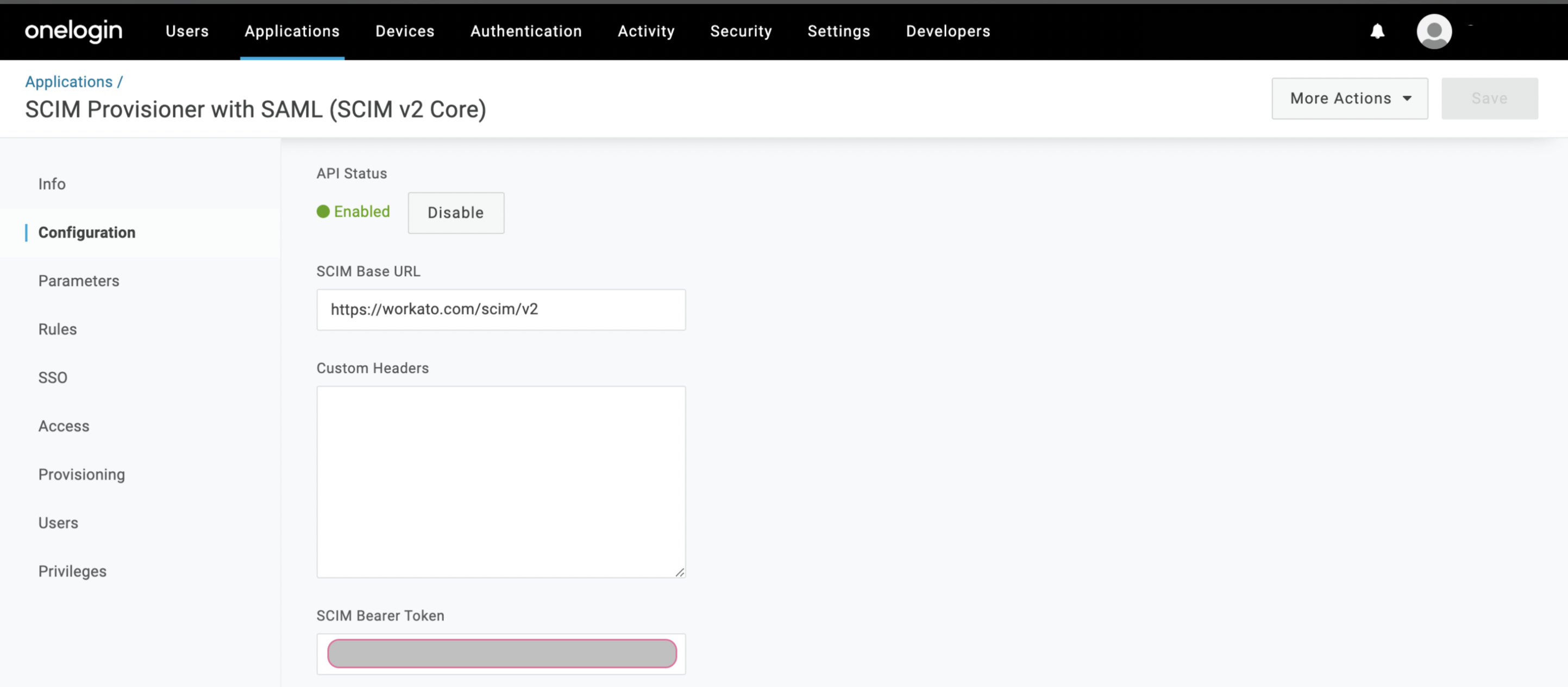Screen dimensions: 1568x687
Task: Focus the Custom Headers text area
Action: point(500,481)
